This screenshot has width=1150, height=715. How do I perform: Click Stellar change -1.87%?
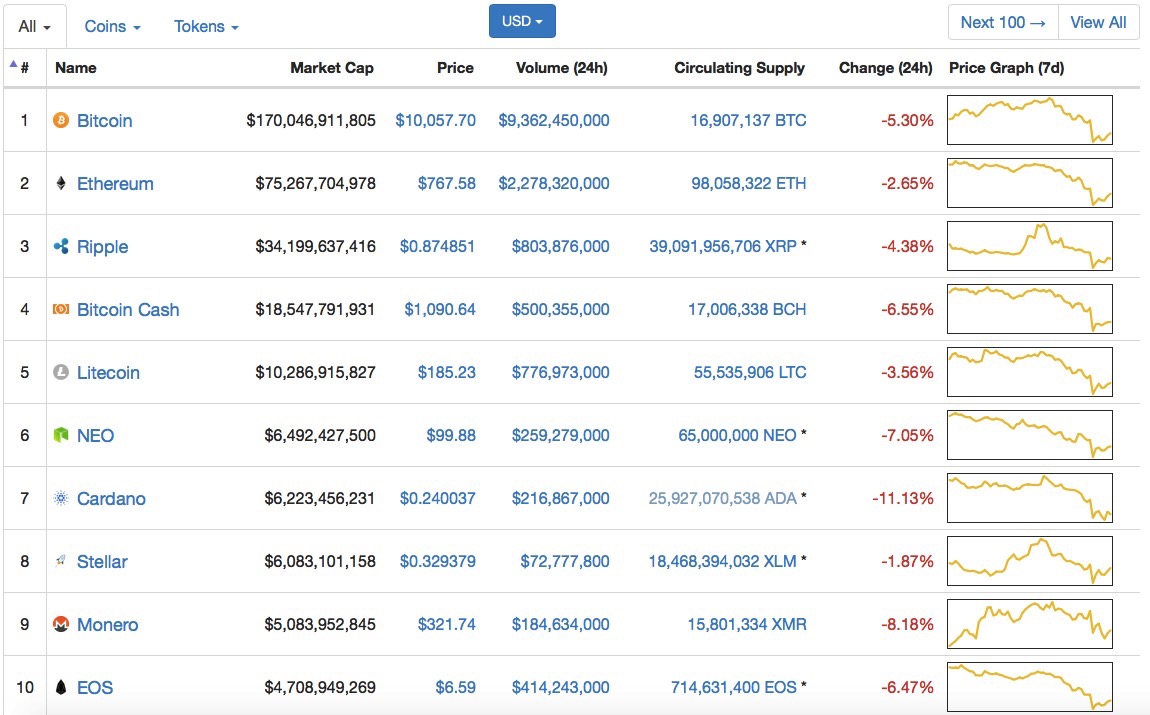pyautogui.click(x=907, y=562)
